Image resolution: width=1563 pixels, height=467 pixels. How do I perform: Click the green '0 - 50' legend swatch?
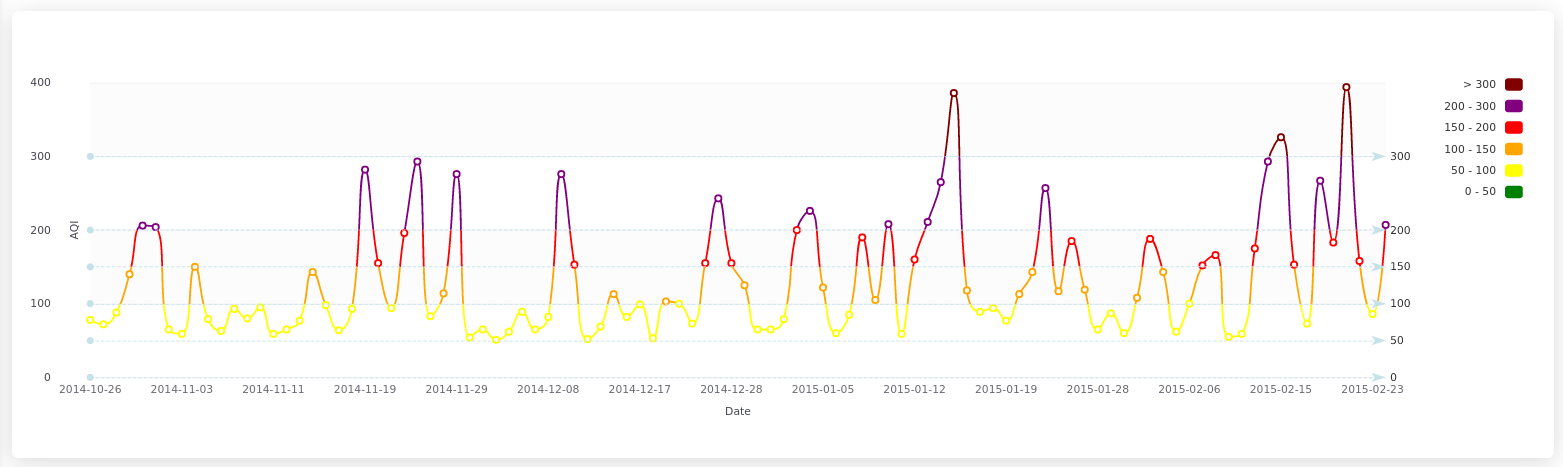tap(1513, 192)
